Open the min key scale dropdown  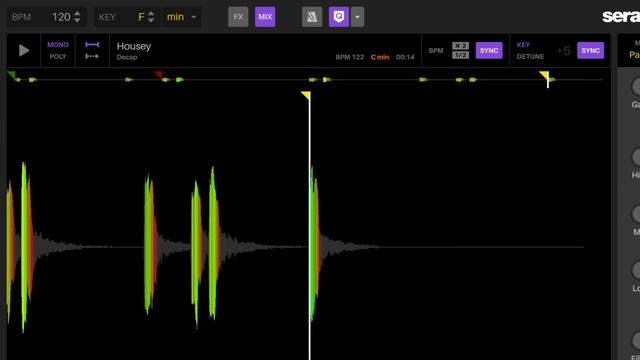tap(181, 17)
